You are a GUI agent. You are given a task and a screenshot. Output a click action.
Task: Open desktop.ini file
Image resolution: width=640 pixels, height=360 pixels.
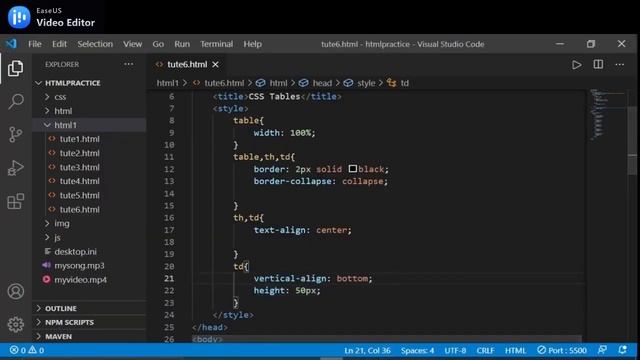(x=76, y=251)
